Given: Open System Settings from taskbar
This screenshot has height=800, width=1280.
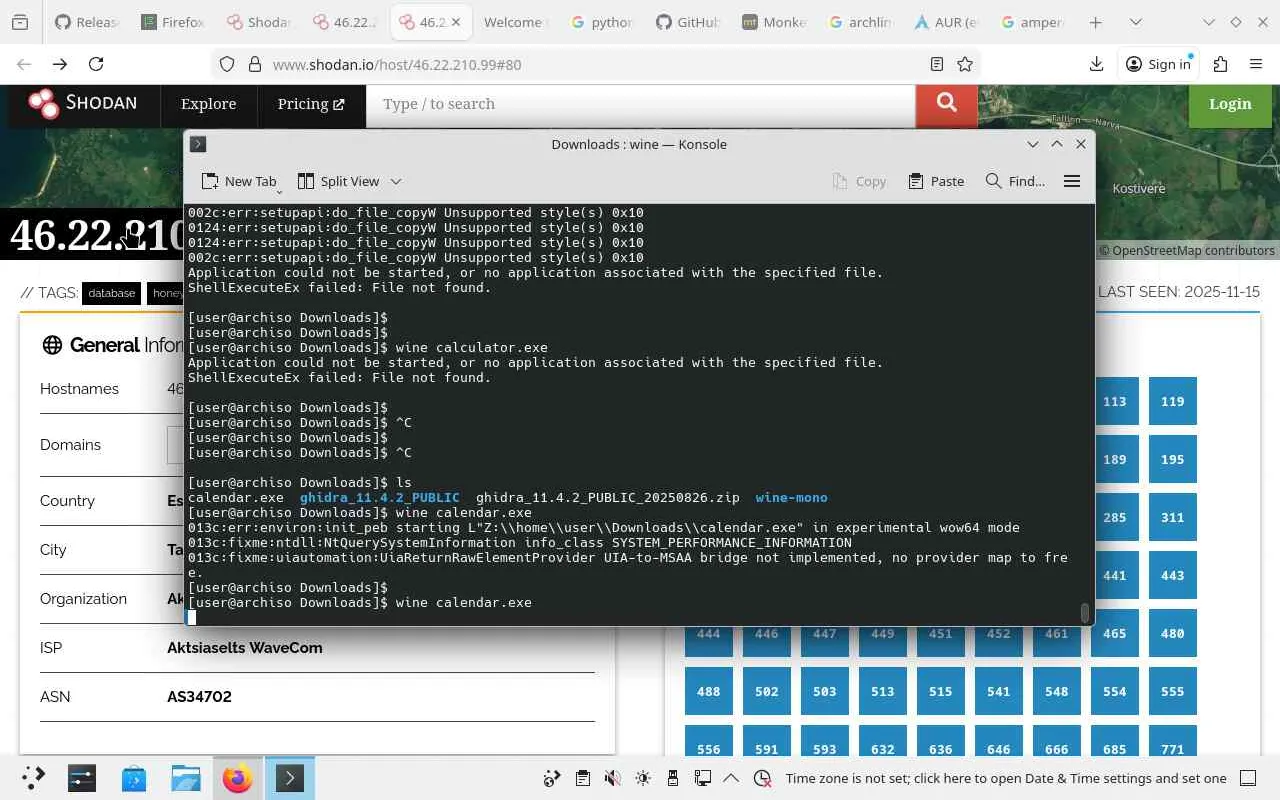Looking at the screenshot, I should (82, 778).
